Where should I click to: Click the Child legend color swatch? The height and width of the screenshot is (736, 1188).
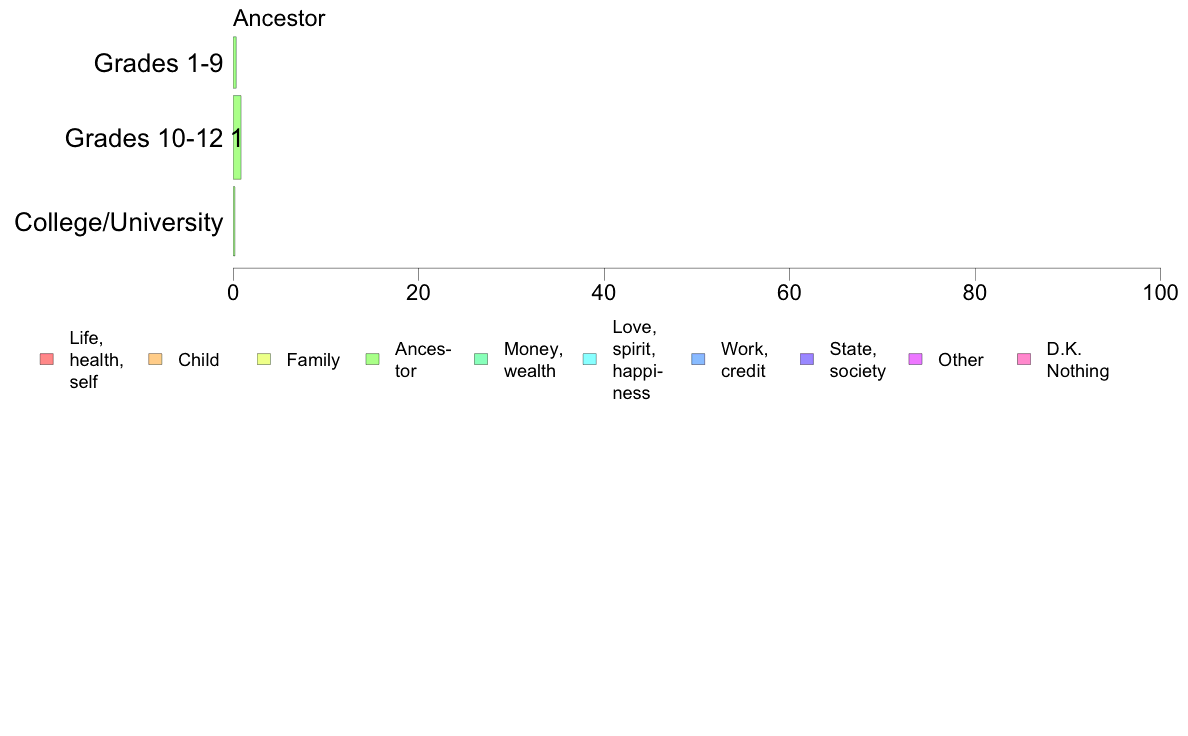155,359
